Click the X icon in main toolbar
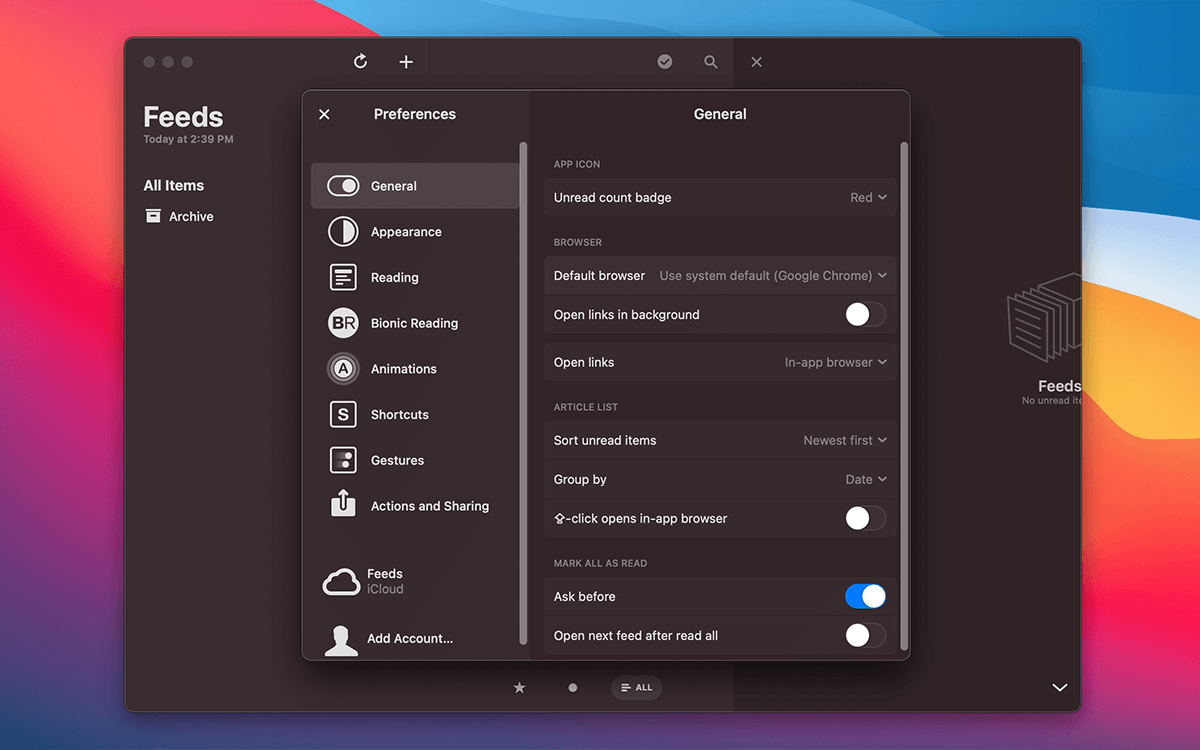This screenshot has width=1200, height=750. (x=757, y=62)
